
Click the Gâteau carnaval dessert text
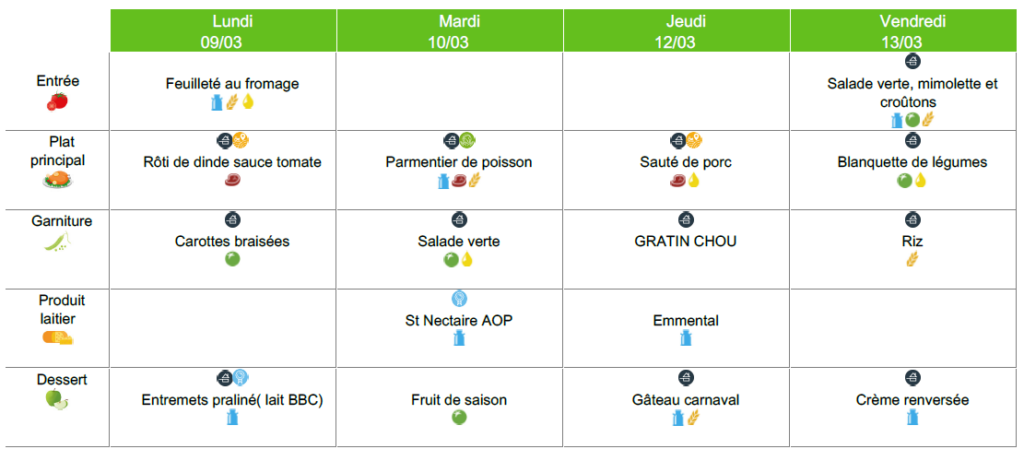[x=685, y=400]
